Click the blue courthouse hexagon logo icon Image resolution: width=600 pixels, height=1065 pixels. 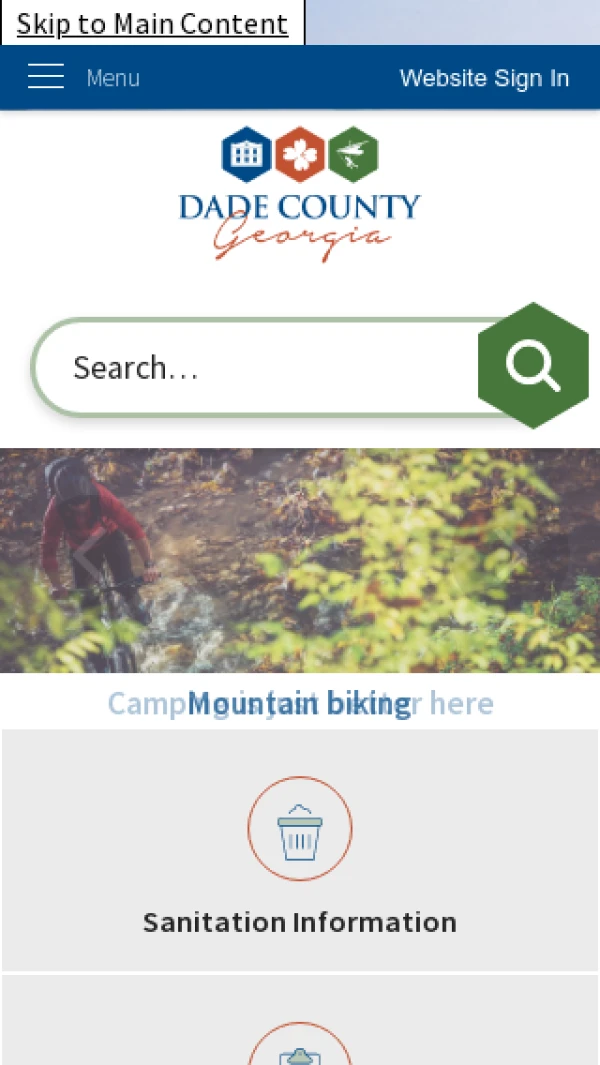pos(247,154)
